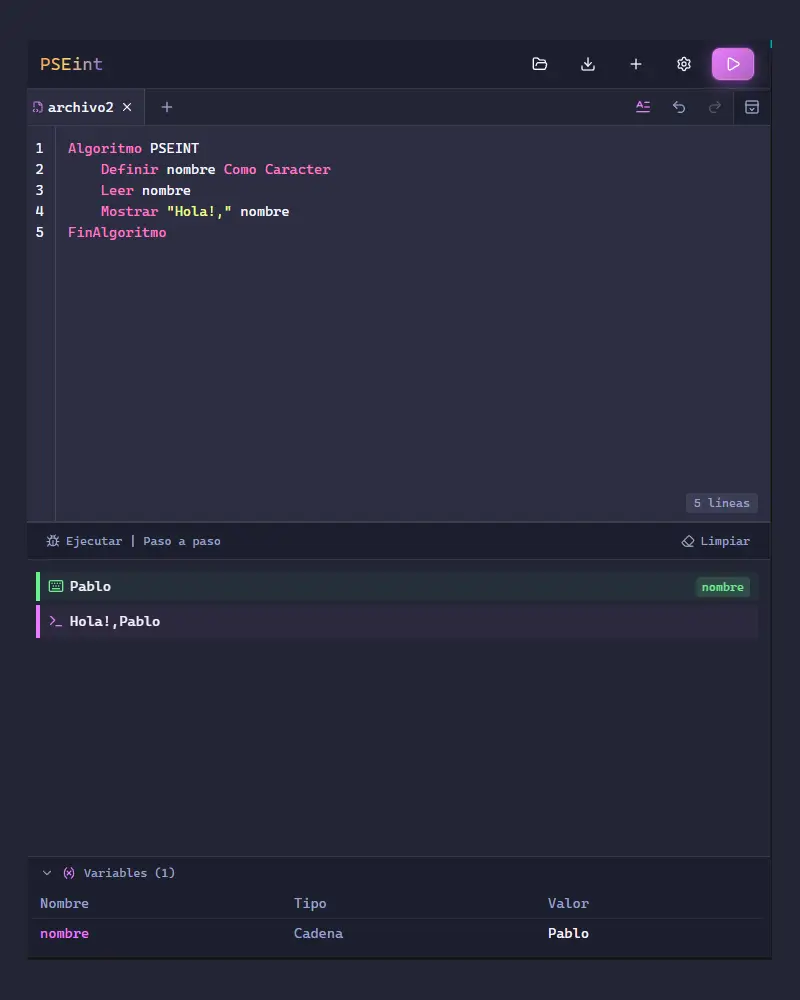Run the algorithm with the pink play button

(733, 64)
